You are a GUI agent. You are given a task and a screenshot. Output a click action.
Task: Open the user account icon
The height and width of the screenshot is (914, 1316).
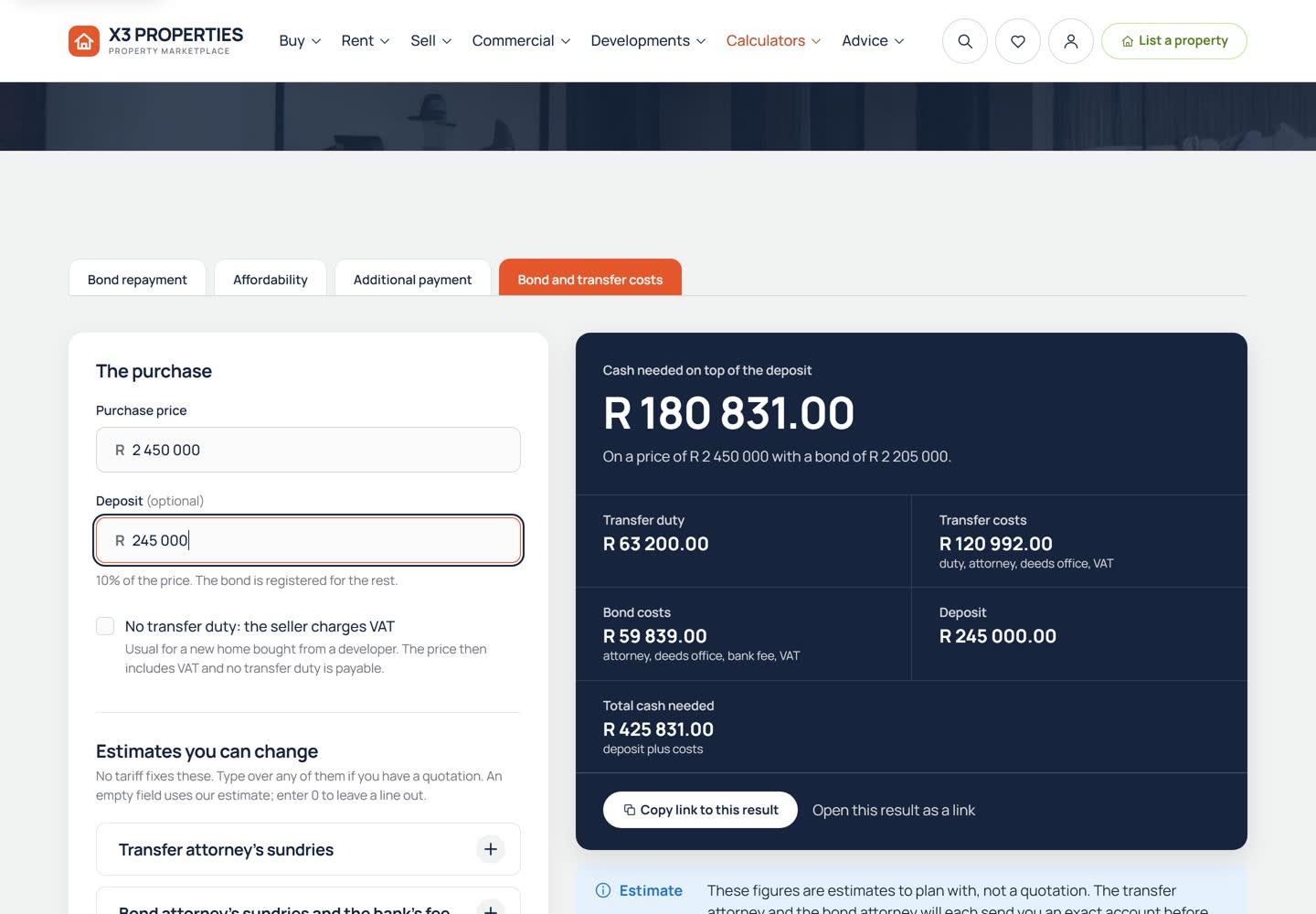[1071, 41]
